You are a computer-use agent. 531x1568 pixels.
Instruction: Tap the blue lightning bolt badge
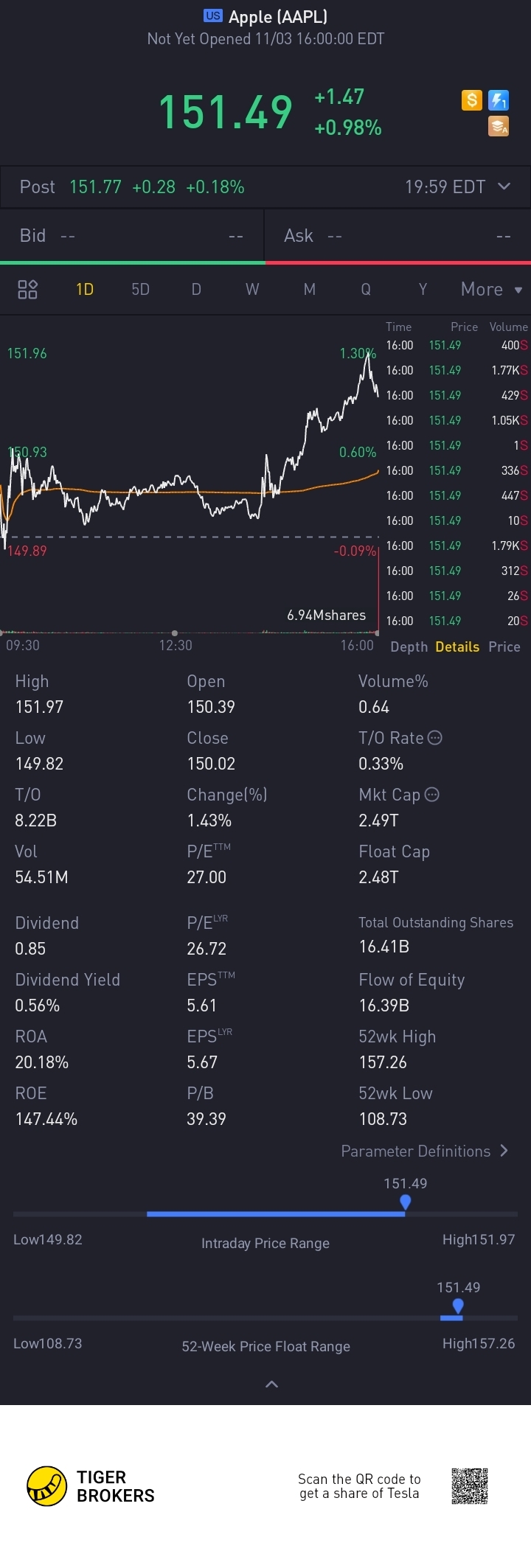click(499, 100)
